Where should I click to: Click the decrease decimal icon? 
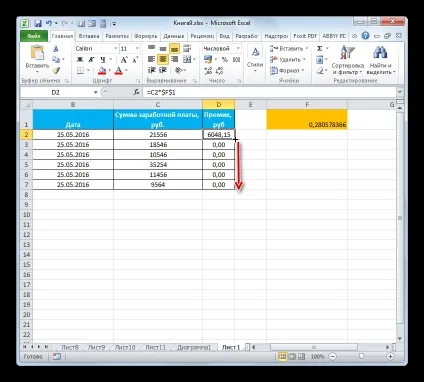tap(220, 71)
